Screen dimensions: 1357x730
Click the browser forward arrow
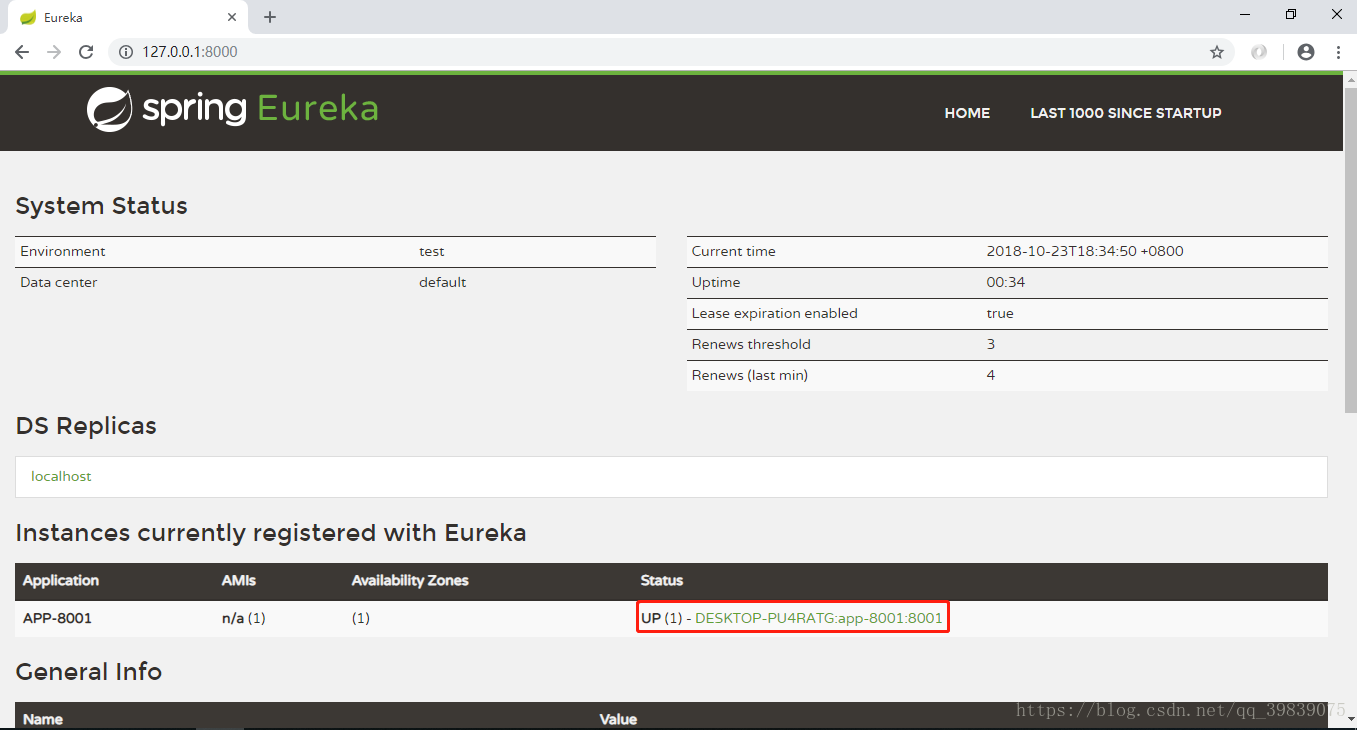click(53, 52)
